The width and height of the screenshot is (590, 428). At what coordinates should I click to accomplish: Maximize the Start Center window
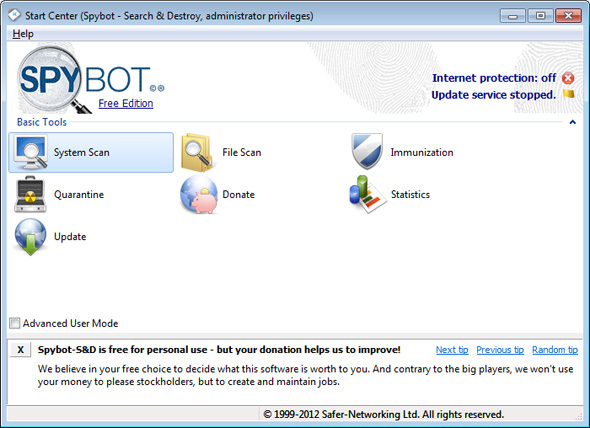[x=540, y=16]
